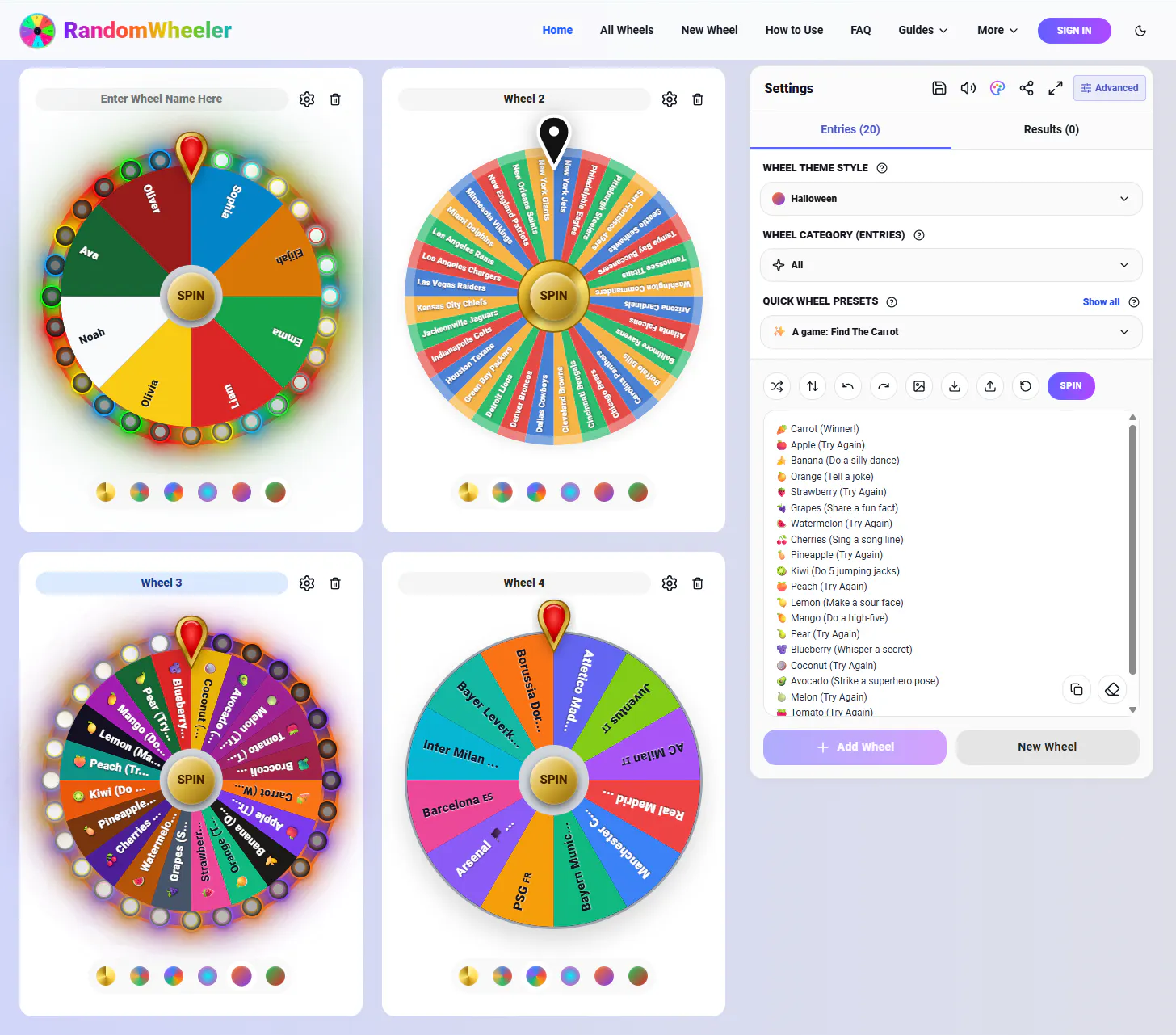
Task: Open the Find The Carrot presets dropdown
Action: click(x=951, y=332)
